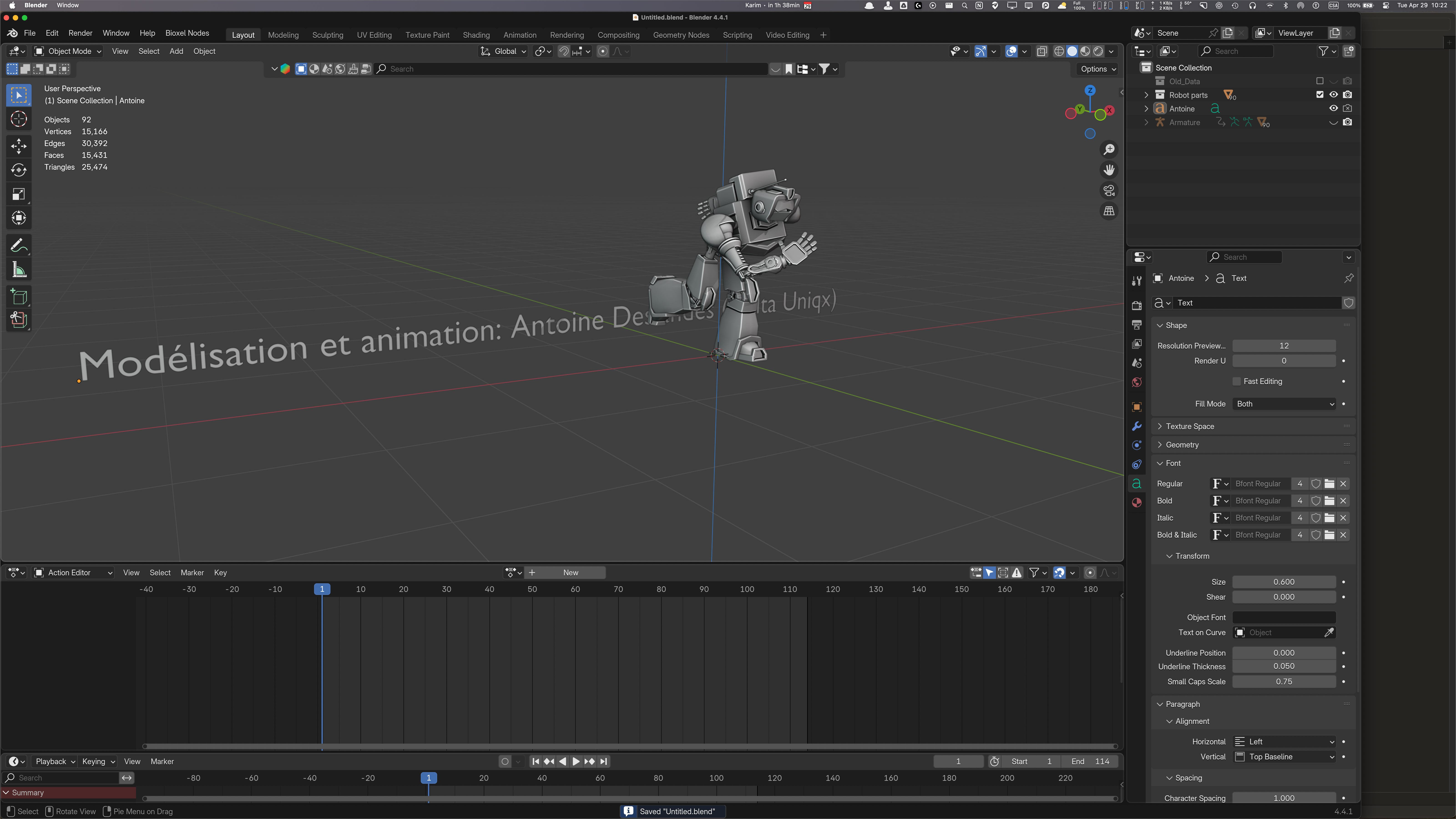This screenshot has height=819, width=1456.
Task: Open the Physics properties tab
Action: click(1137, 445)
